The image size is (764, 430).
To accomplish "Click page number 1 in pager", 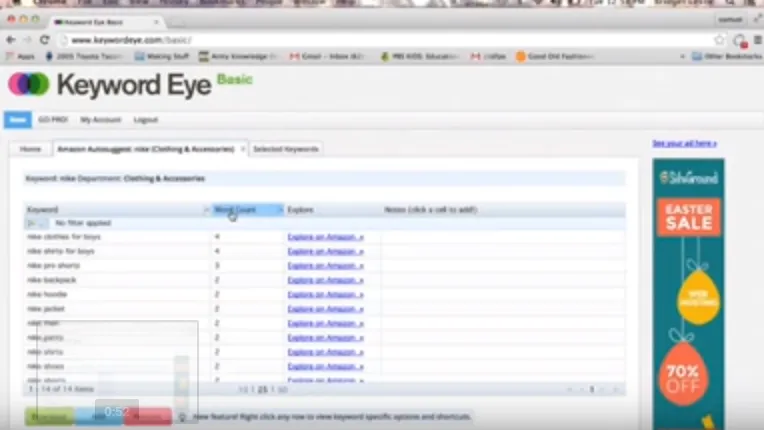I will 592,390.
